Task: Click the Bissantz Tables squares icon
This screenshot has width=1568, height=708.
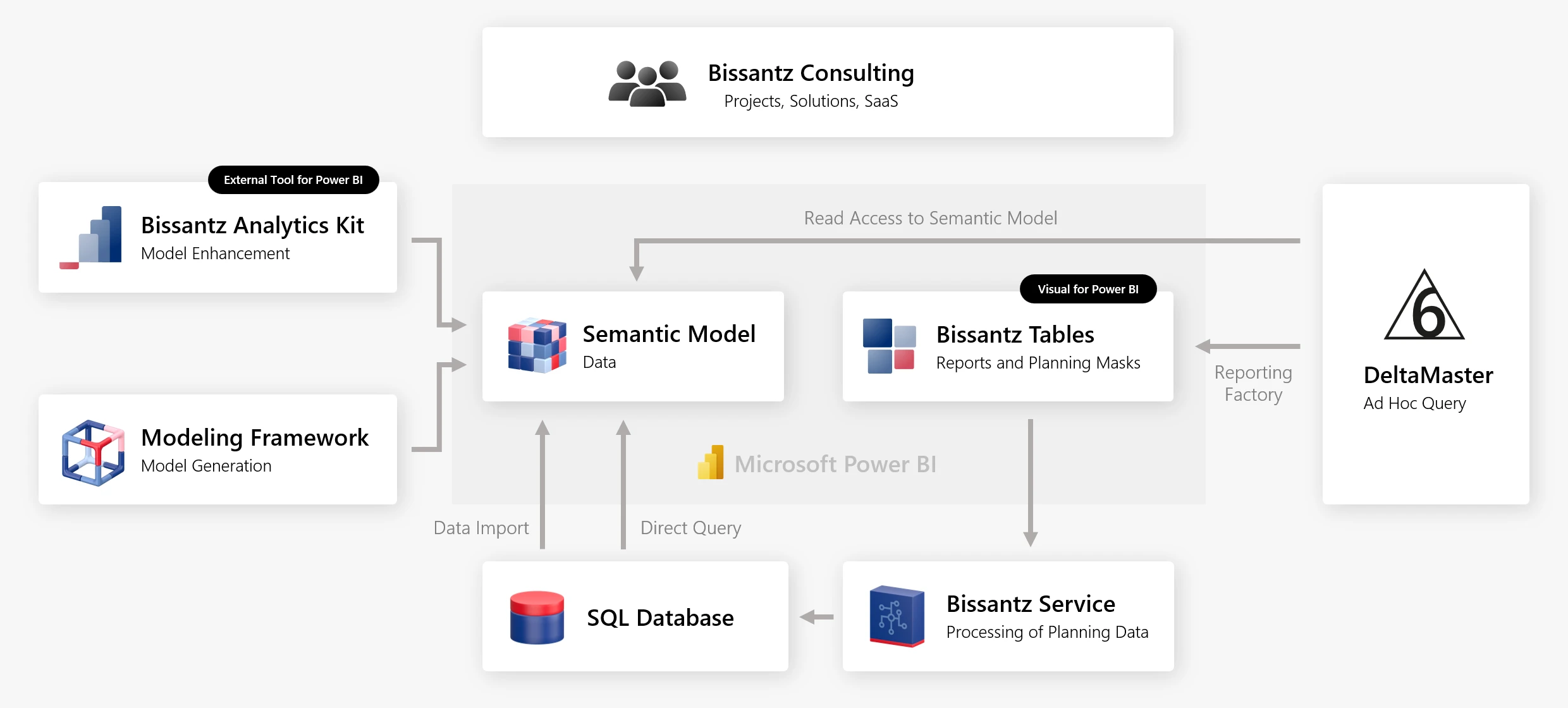Action: click(x=888, y=346)
